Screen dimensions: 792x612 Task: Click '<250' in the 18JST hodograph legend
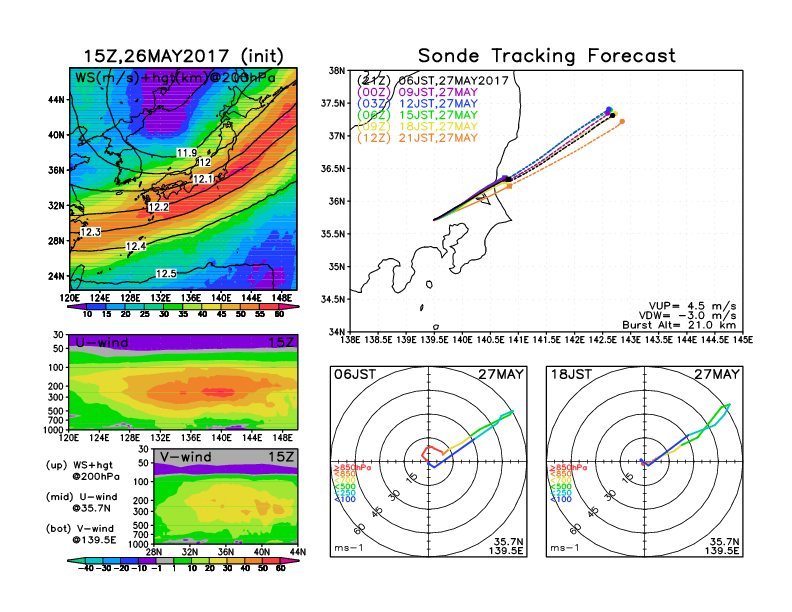point(561,493)
